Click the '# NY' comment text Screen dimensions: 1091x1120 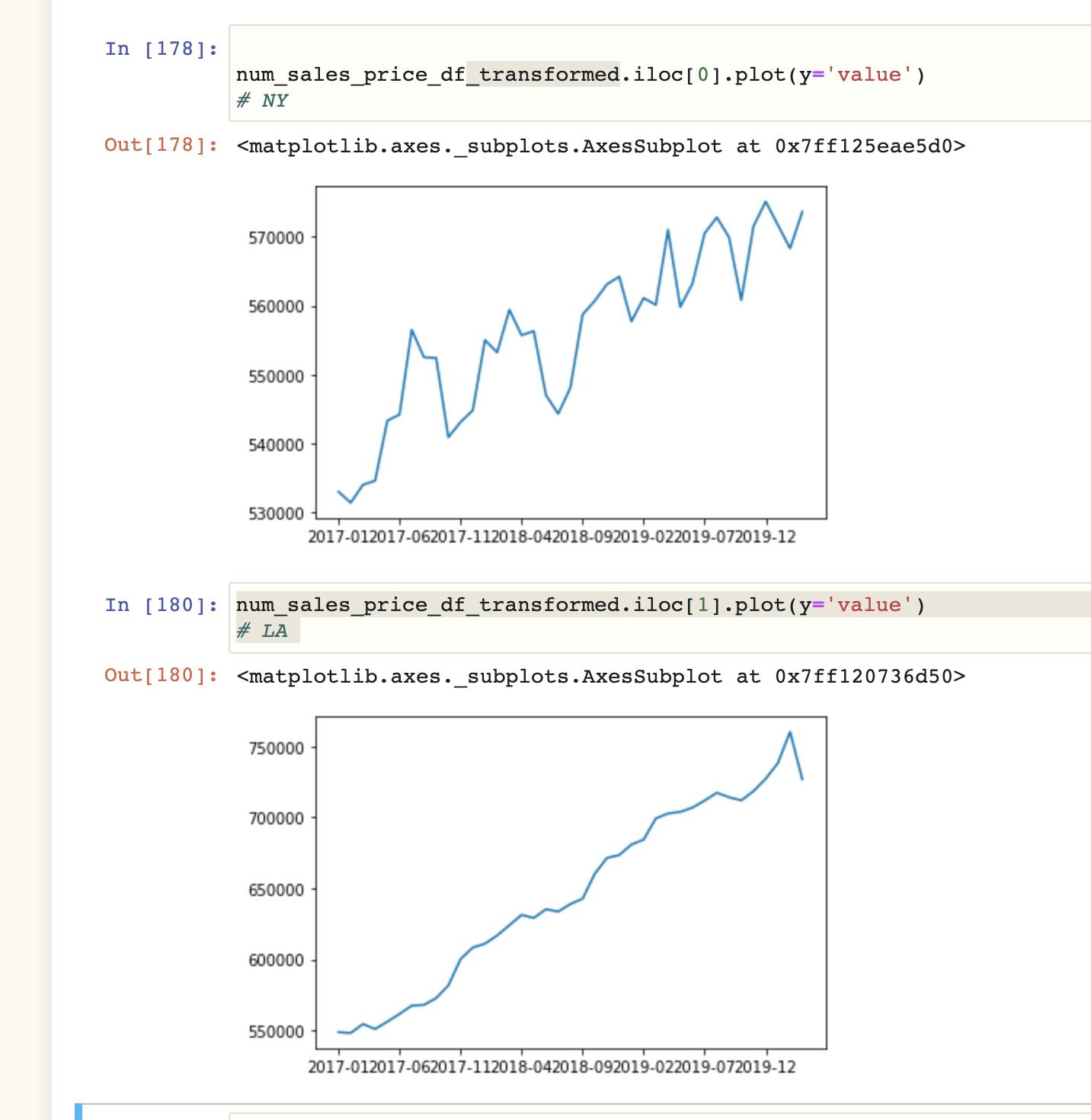262,101
